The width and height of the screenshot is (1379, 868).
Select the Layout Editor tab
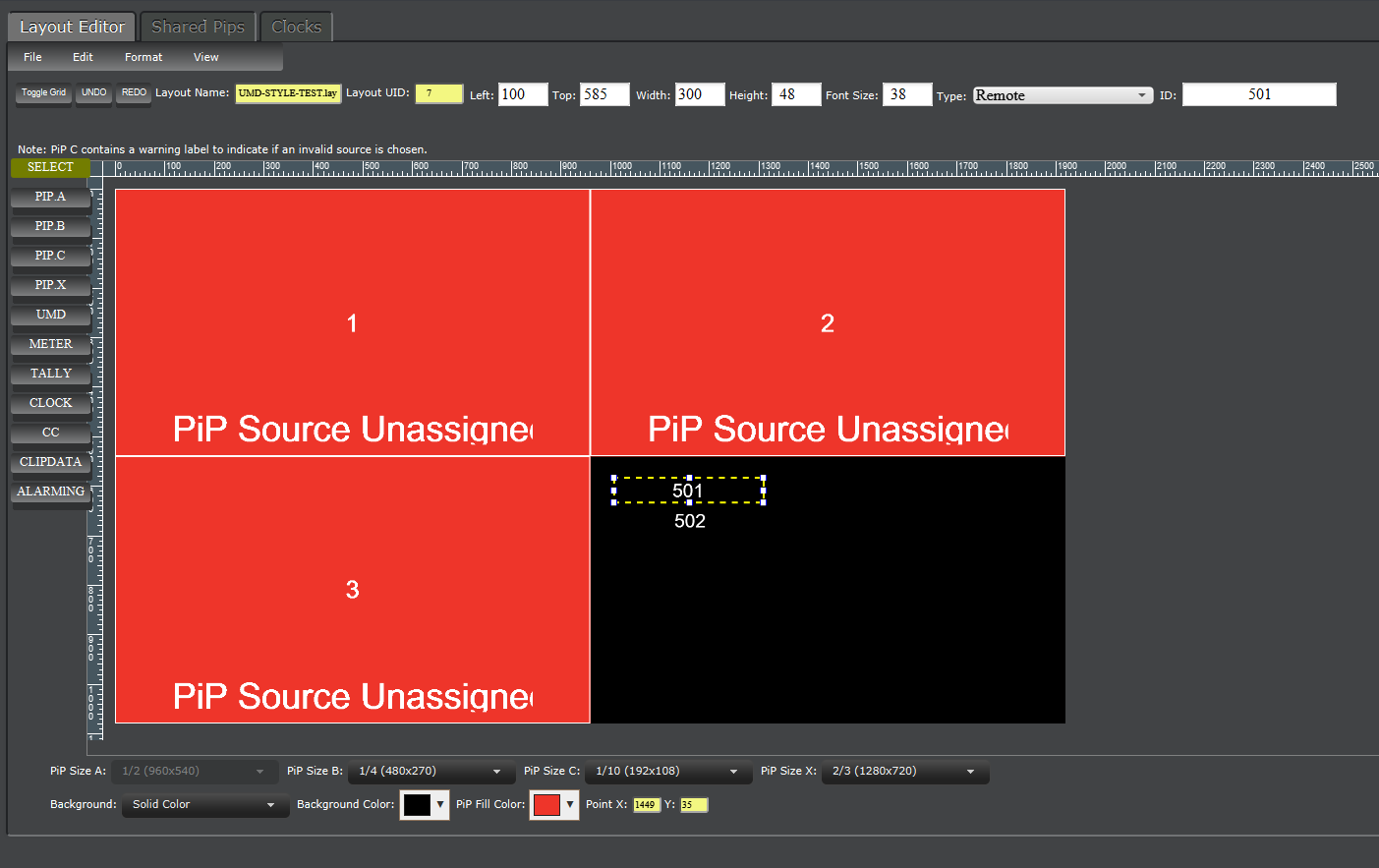point(72,27)
